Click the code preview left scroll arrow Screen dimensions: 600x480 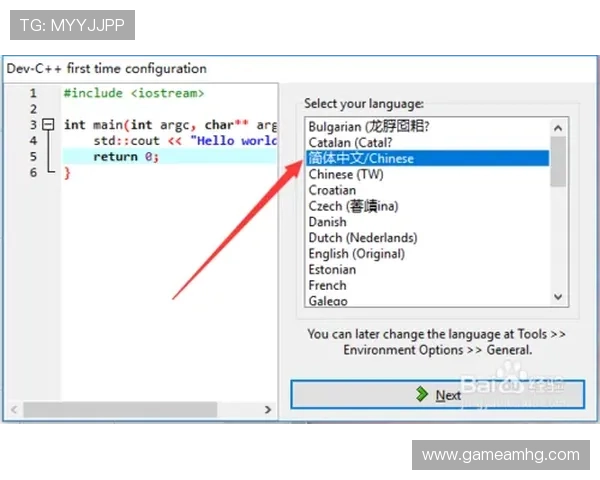click(x=13, y=410)
